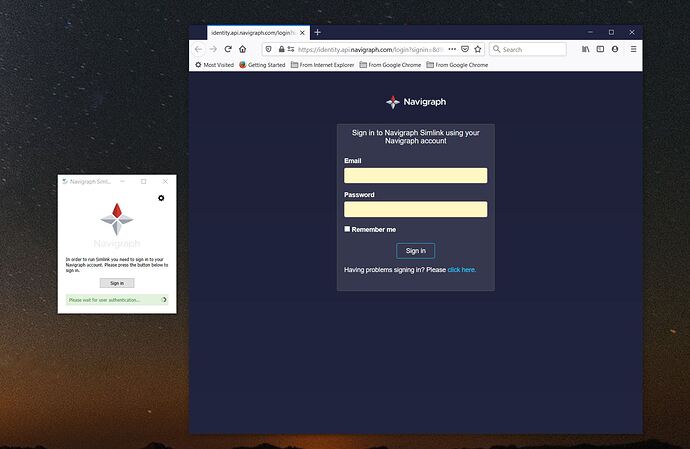Screen dimensions: 690x449
Task: Focus the Email input field
Action: pos(415,175)
